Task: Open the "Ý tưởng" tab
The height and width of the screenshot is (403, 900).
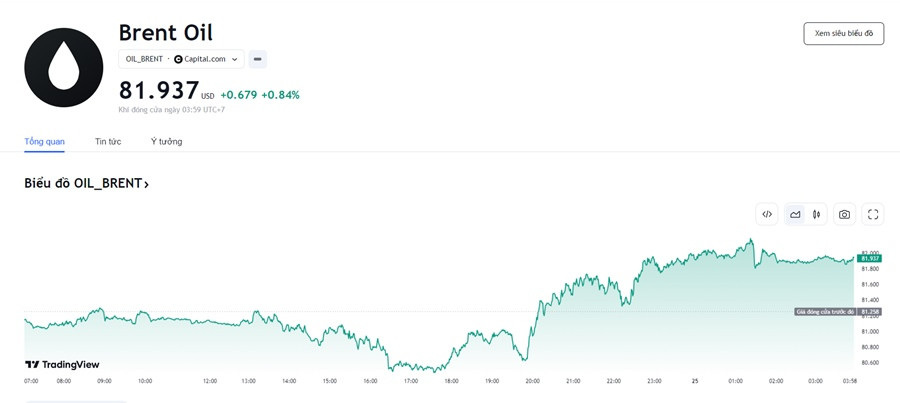Action: (166, 141)
